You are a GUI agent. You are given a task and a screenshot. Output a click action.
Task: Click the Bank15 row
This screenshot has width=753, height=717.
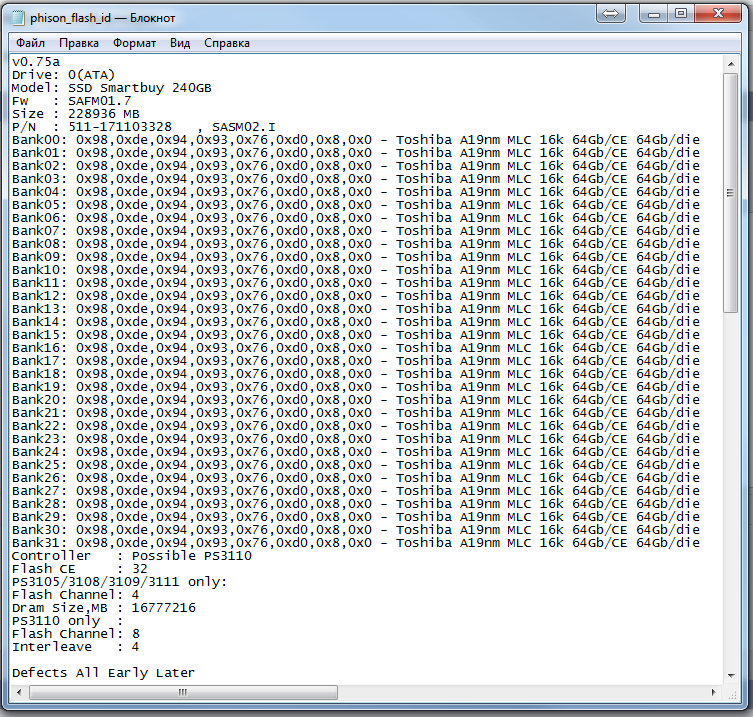click(x=356, y=334)
